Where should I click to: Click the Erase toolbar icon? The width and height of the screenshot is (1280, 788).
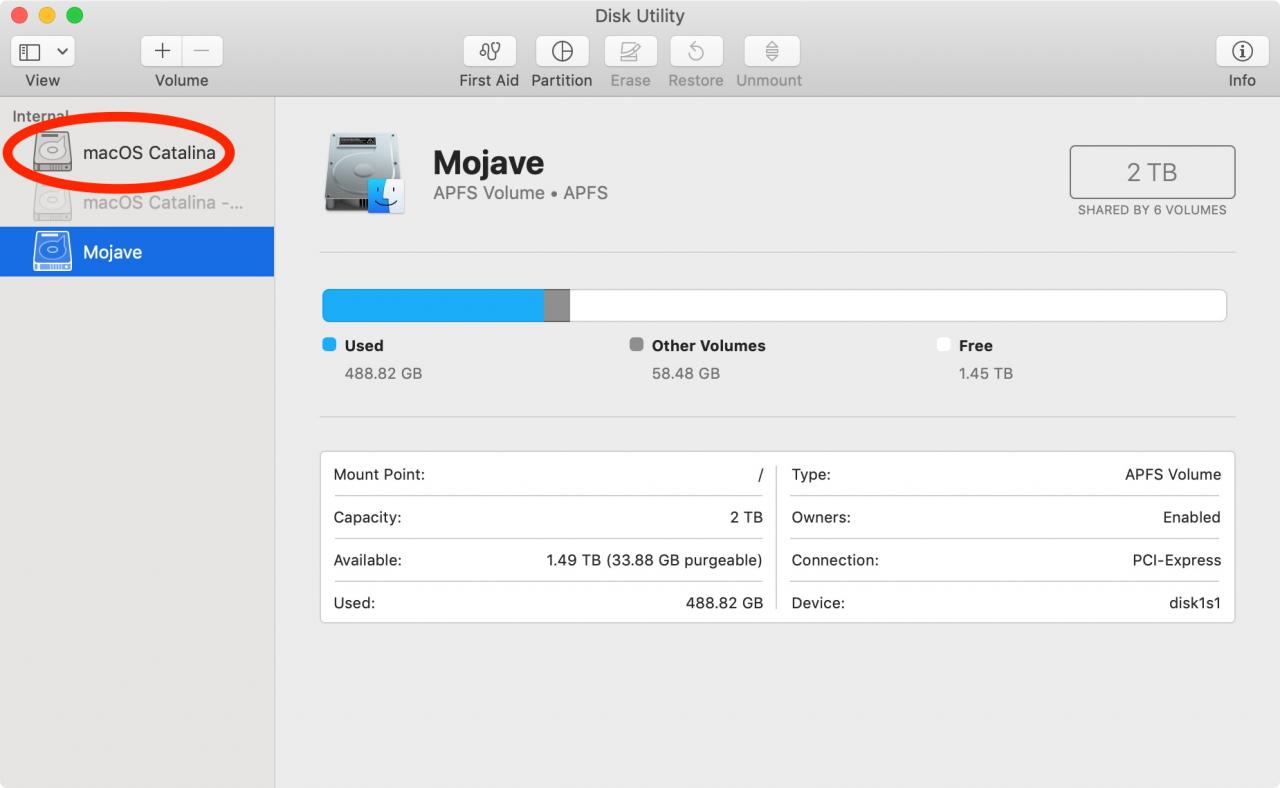pyautogui.click(x=630, y=51)
